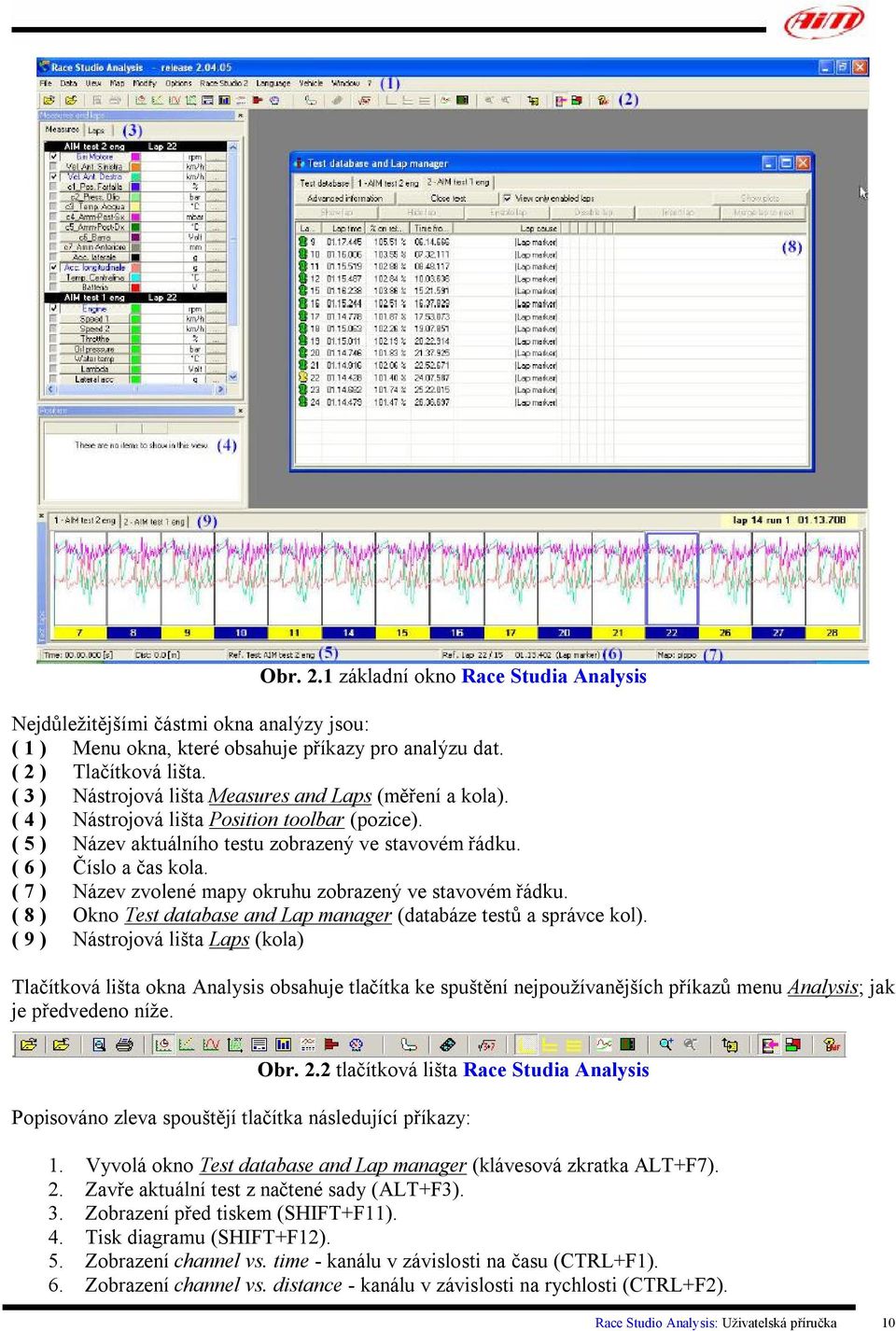Screen dimensions: 896x1331
Task: Open the File menu
Action: (x=46, y=83)
